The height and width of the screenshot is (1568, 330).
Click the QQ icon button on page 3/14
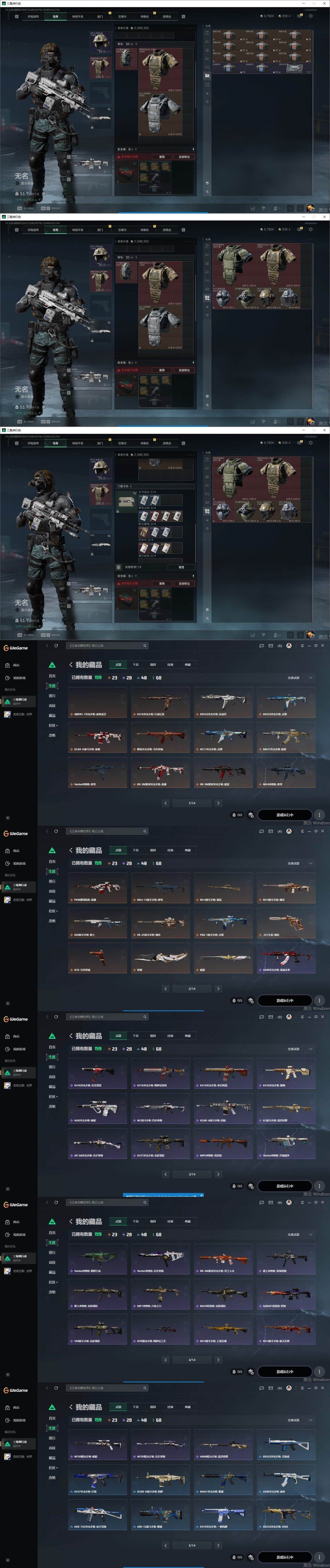[x=237, y=1186]
